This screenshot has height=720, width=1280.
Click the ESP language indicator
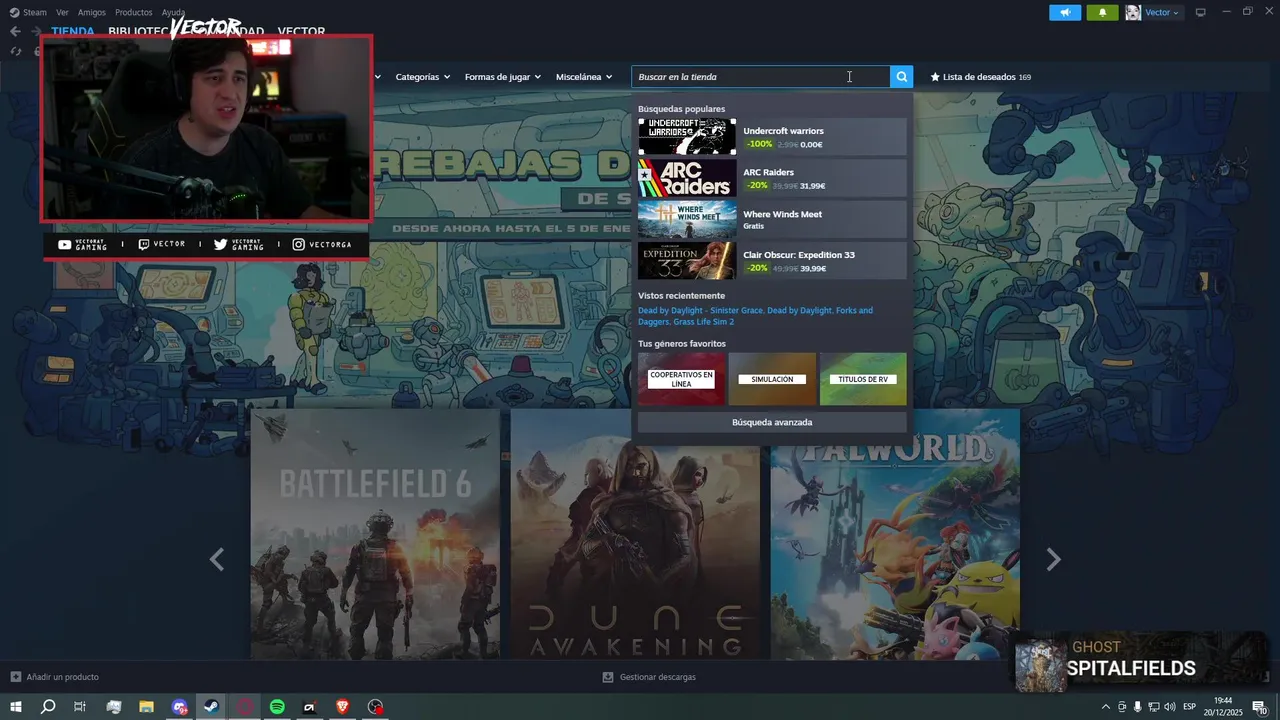point(1190,707)
